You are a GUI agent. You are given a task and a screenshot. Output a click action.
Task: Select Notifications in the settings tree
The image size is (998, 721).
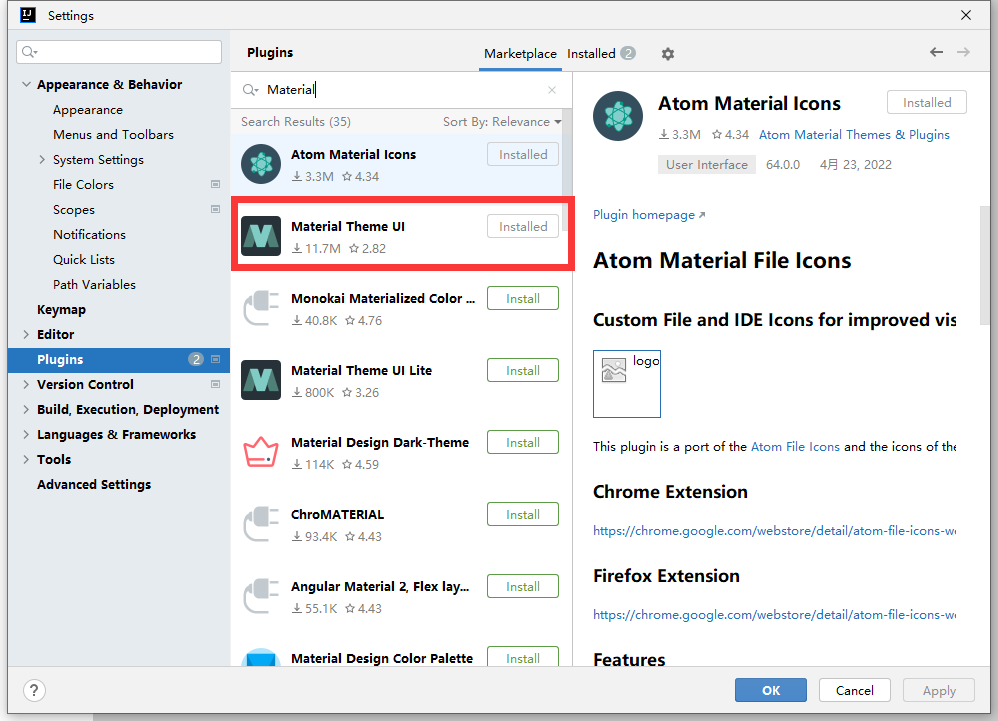89,235
